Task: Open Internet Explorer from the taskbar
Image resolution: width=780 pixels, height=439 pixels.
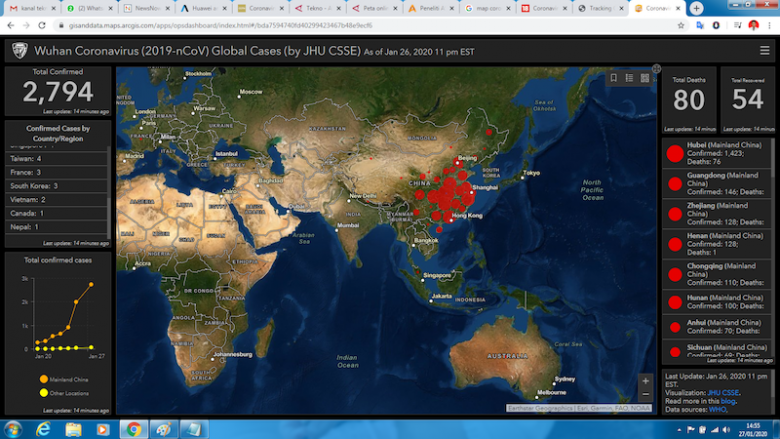Action: pyautogui.click(x=43, y=429)
